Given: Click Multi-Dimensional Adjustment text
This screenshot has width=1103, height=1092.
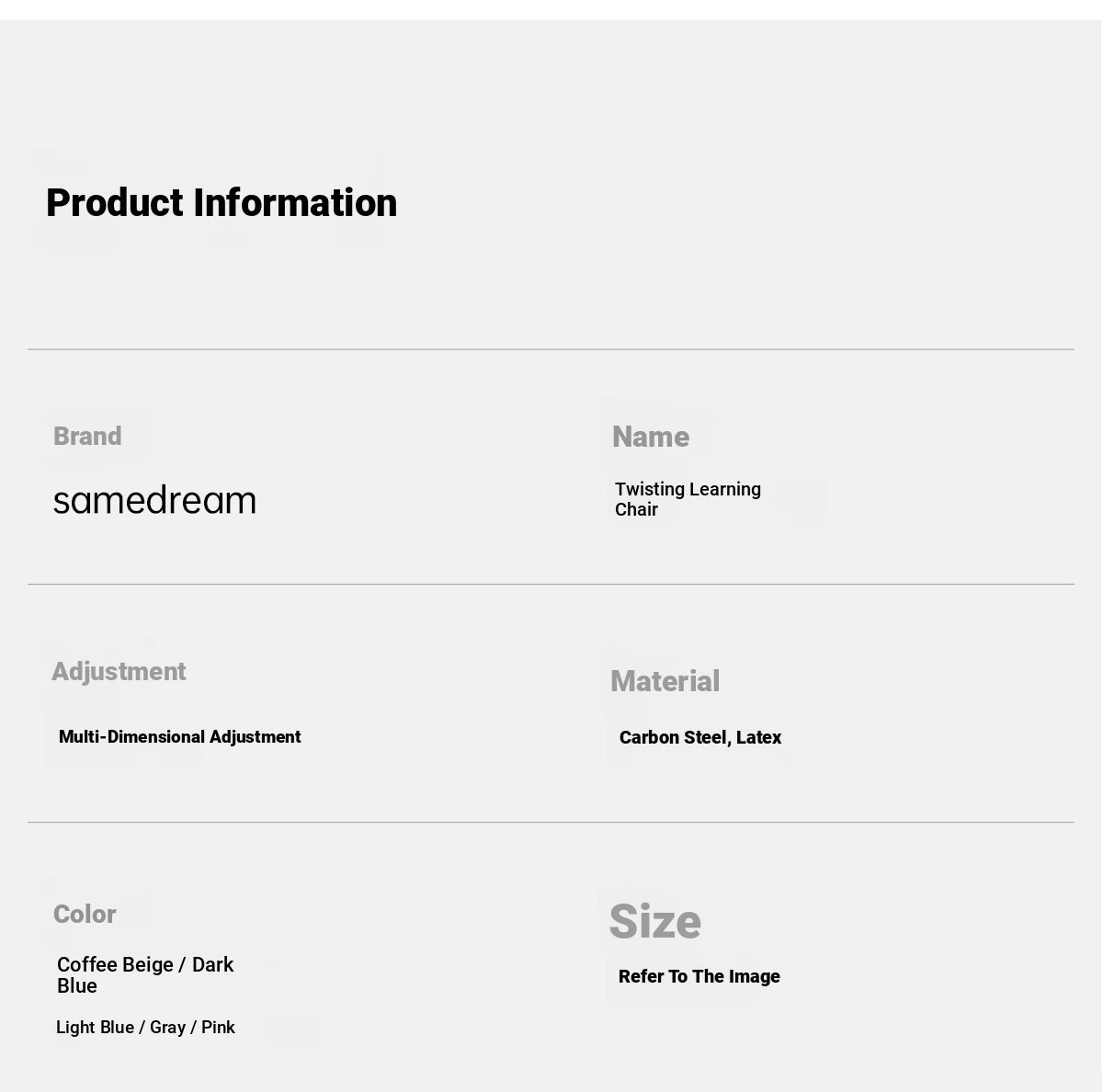Looking at the screenshot, I should coord(180,737).
